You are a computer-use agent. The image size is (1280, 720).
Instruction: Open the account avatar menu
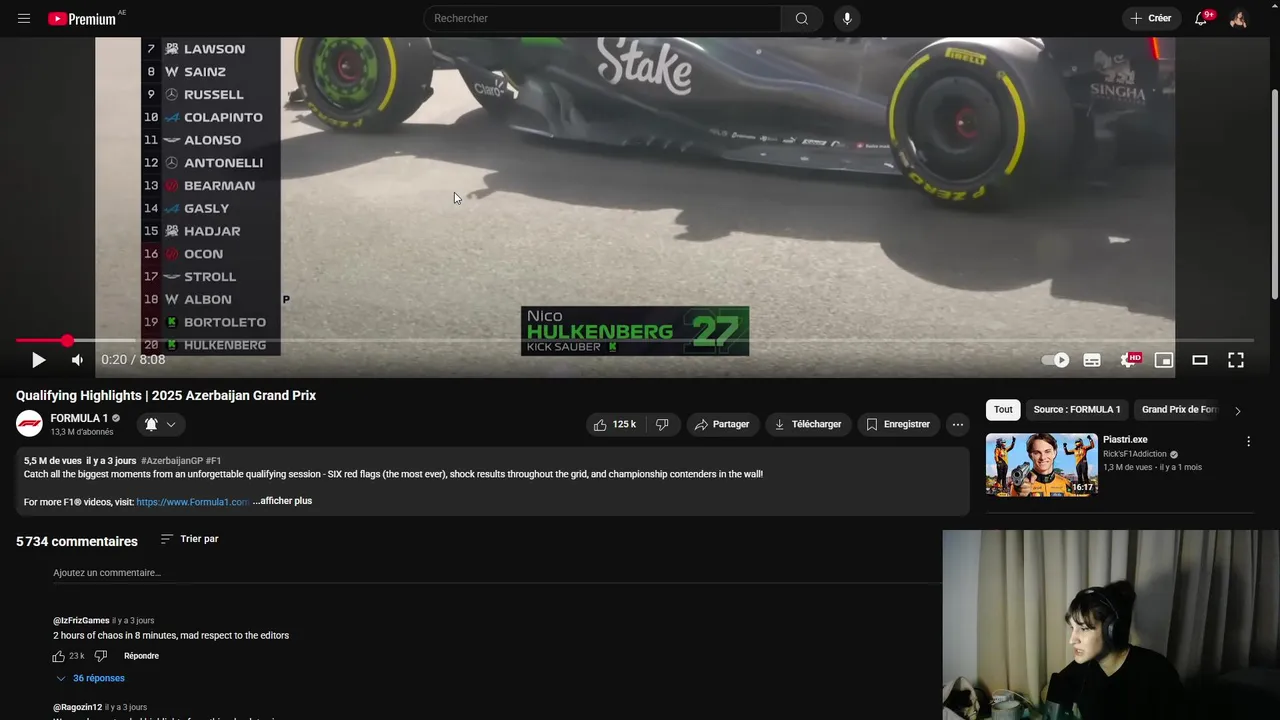coord(1238,18)
